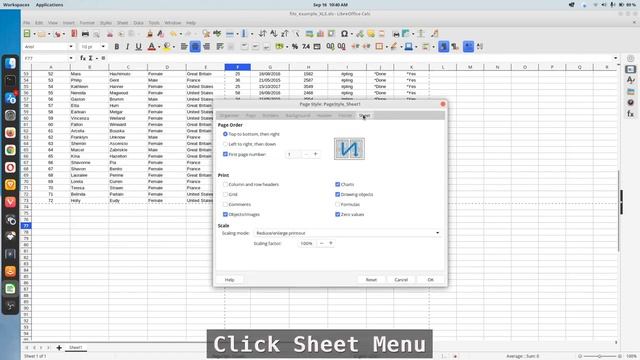The height and width of the screenshot is (360, 640).
Task: Uncheck the Drawing objects checkbox
Action: coord(338,194)
